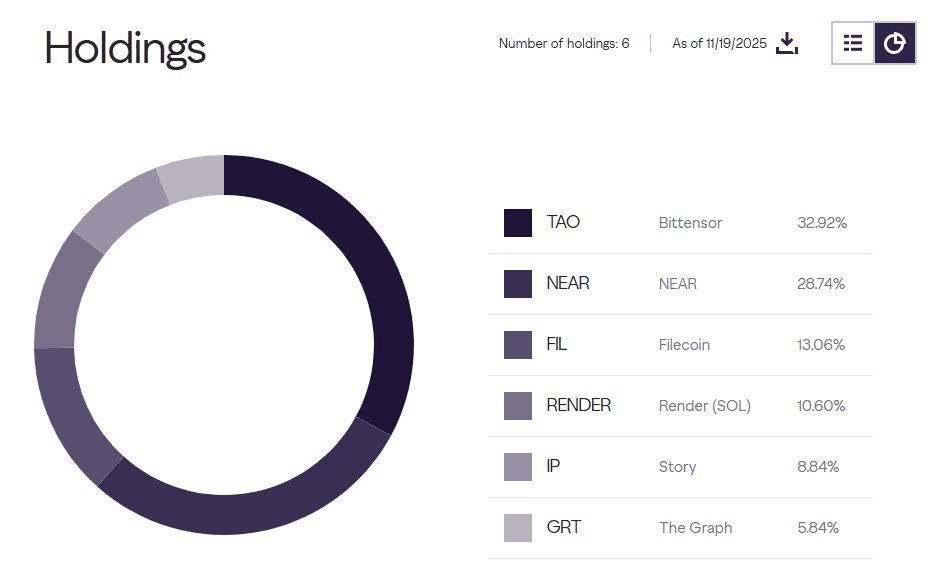Image resolution: width=952 pixels, height=576 pixels.
Task: Switch to pie chart view
Action: (x=895, y=43)
